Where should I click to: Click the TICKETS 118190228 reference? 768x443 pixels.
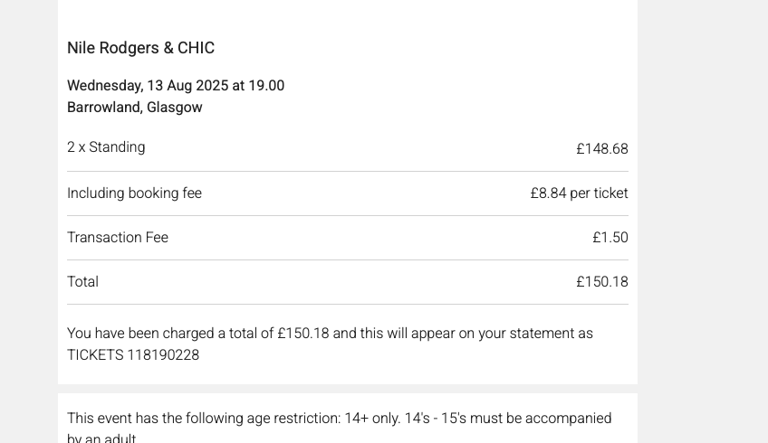[133, 355]
